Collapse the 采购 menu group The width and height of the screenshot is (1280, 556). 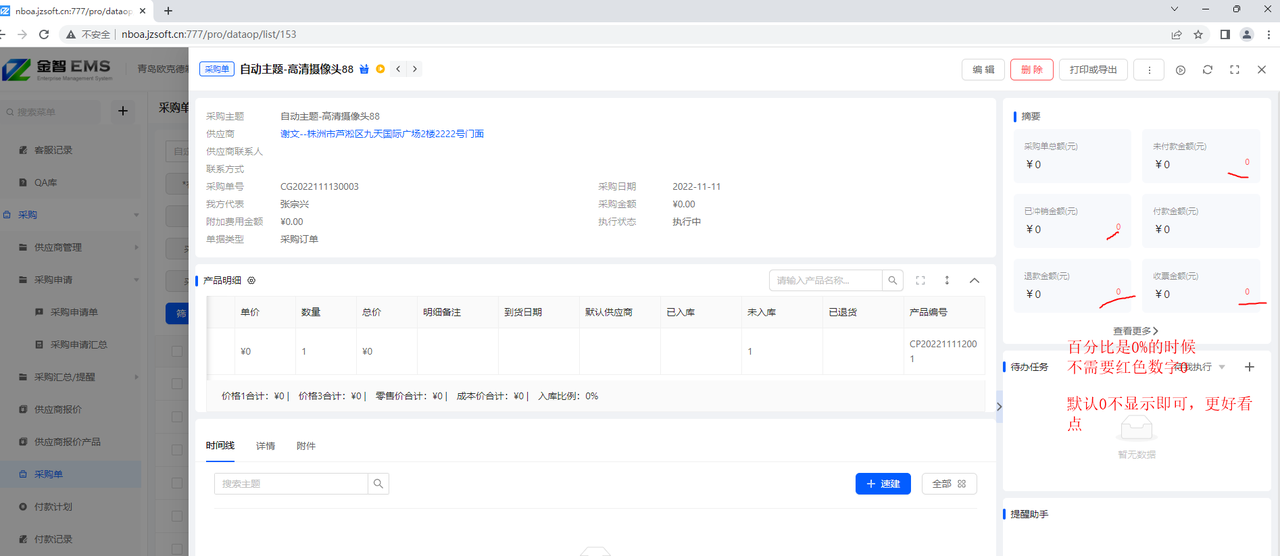tap(70, 215)
